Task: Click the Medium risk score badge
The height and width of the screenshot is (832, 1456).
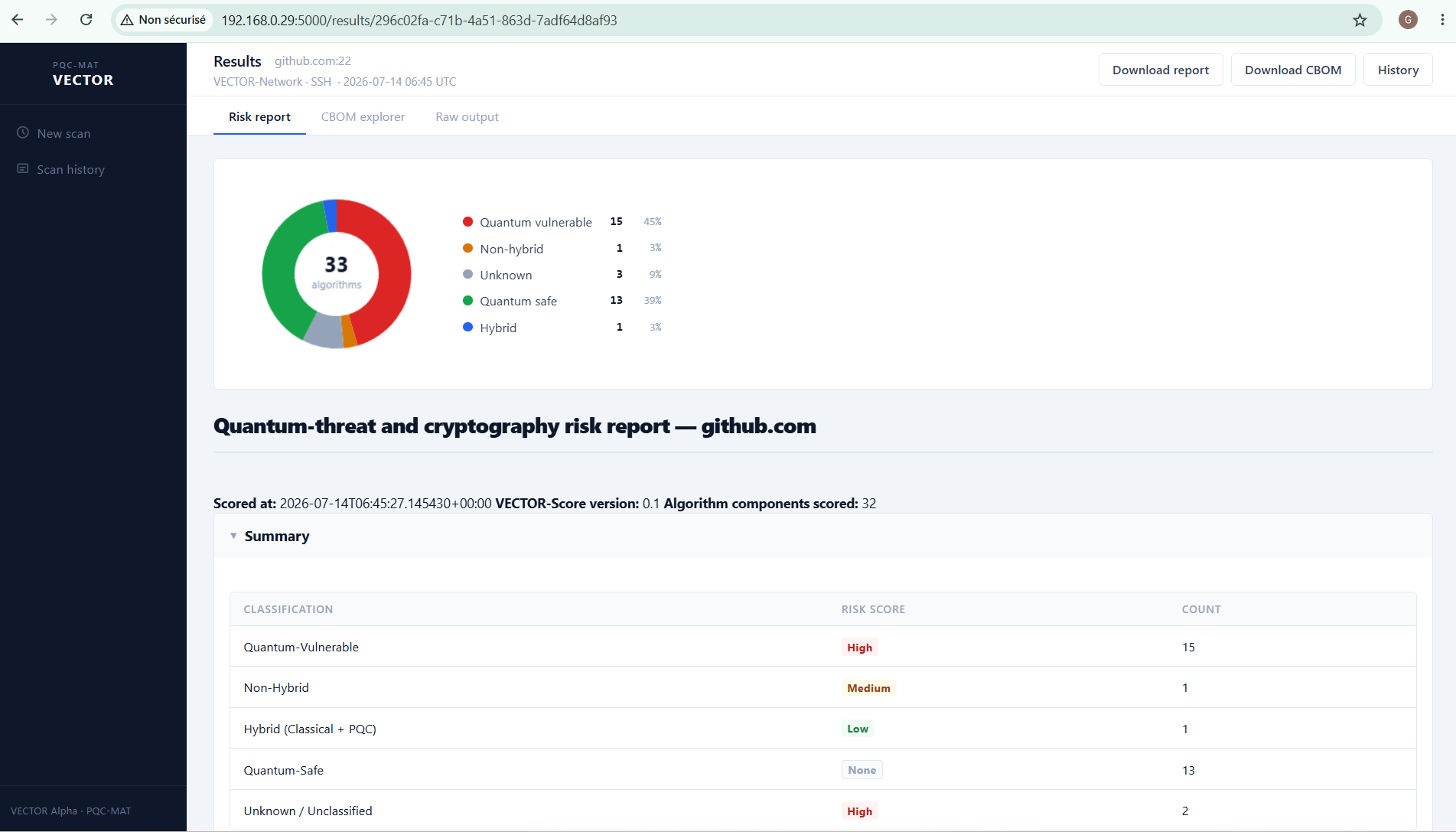Action: pos(868,688)
